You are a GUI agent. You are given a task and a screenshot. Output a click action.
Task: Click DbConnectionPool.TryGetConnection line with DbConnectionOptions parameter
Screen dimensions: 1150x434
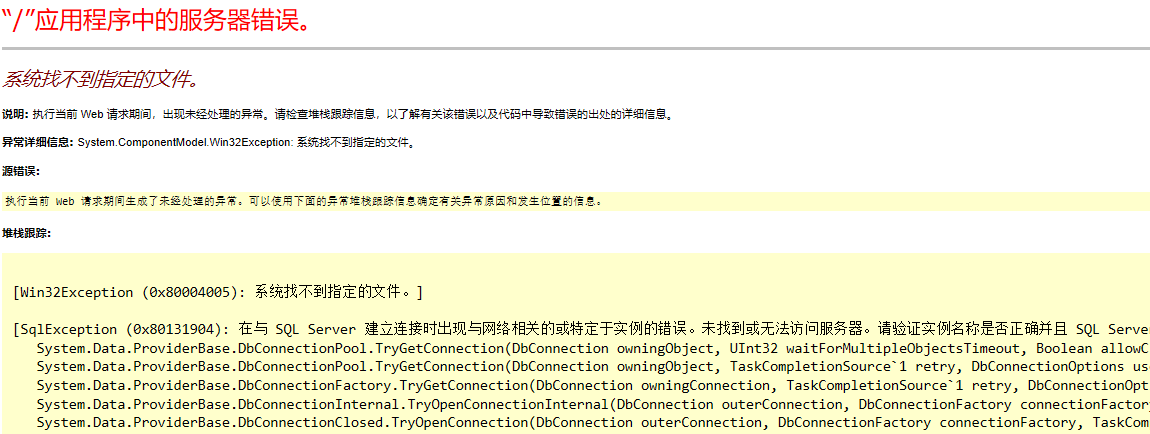click(593, 367)
